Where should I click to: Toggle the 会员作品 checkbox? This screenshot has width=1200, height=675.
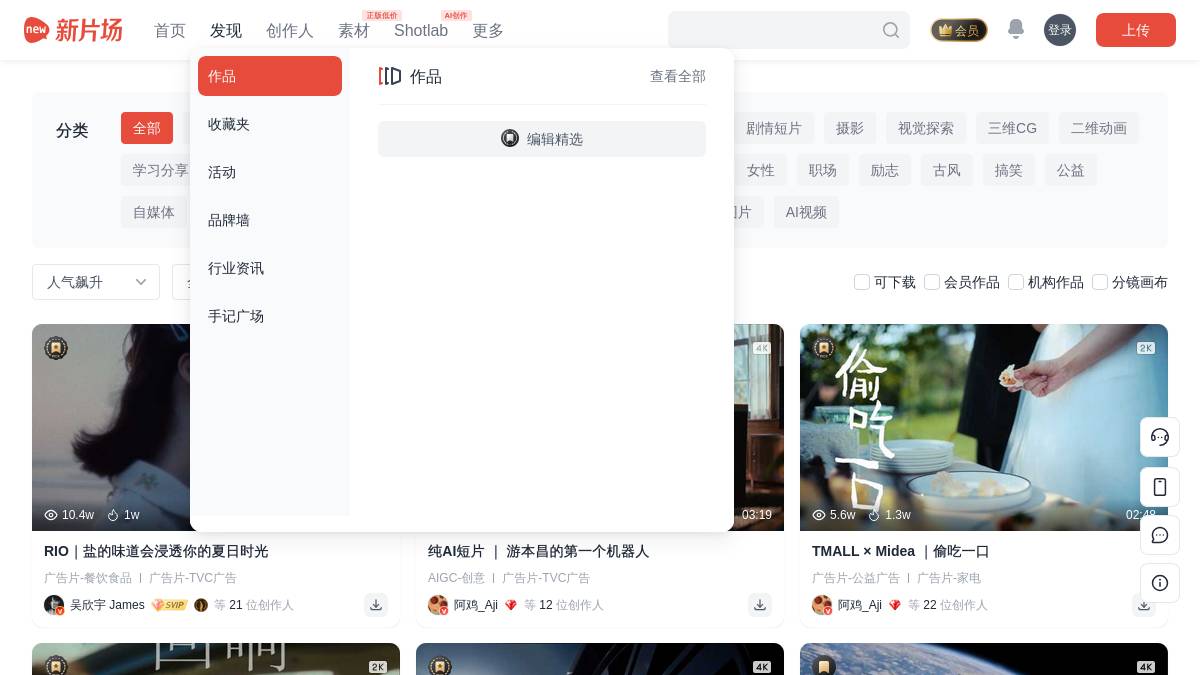click(x=932, y=282)
